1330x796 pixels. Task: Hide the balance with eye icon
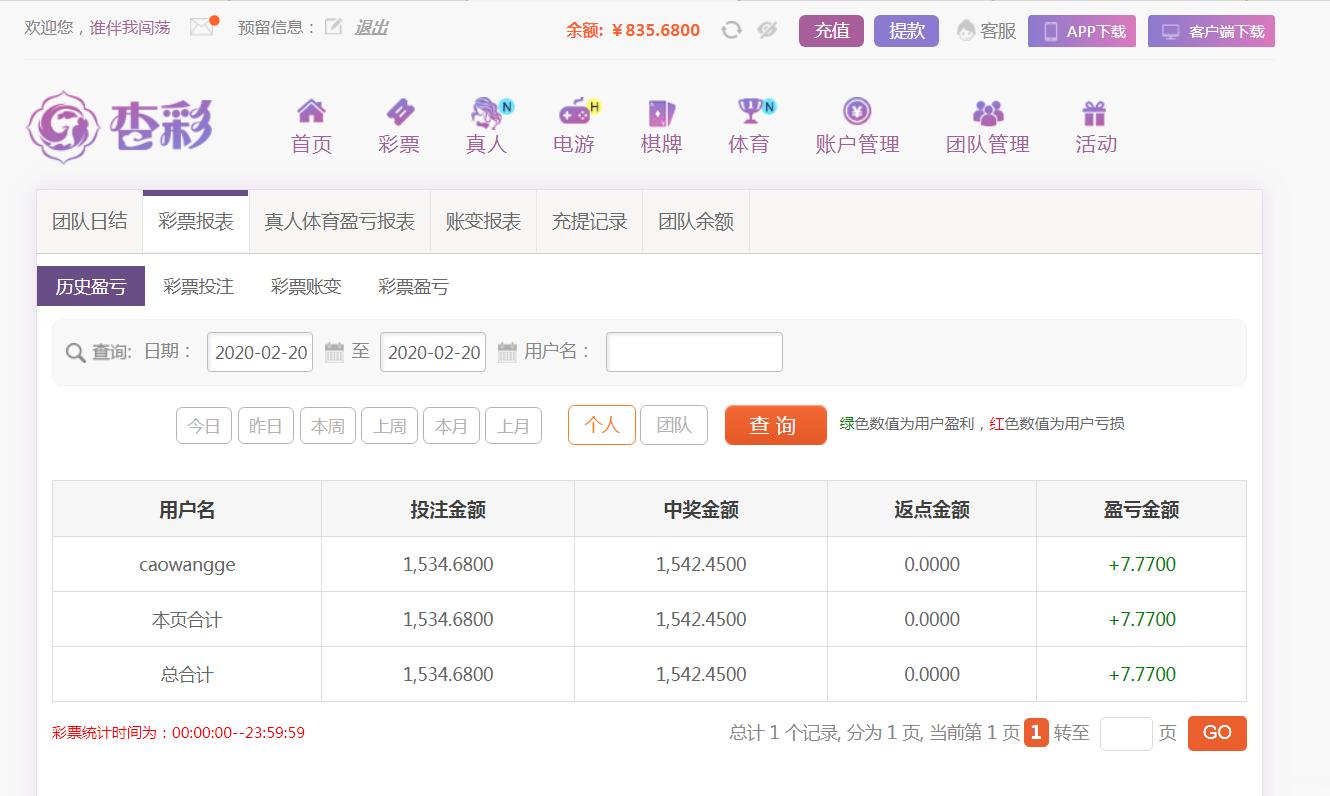(767, 30)
